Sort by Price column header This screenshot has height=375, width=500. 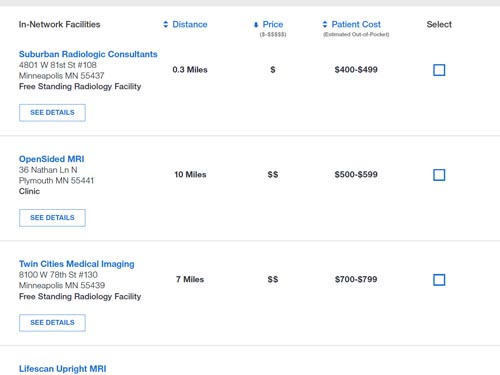coord(273,24)
